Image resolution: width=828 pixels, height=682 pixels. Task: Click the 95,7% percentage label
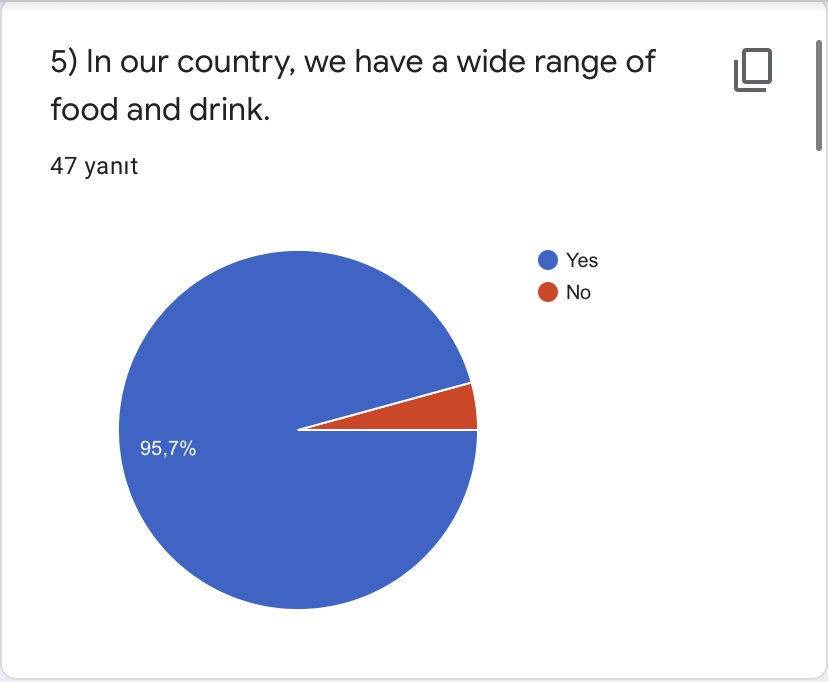pyautogui.click(x=168, y=449)
